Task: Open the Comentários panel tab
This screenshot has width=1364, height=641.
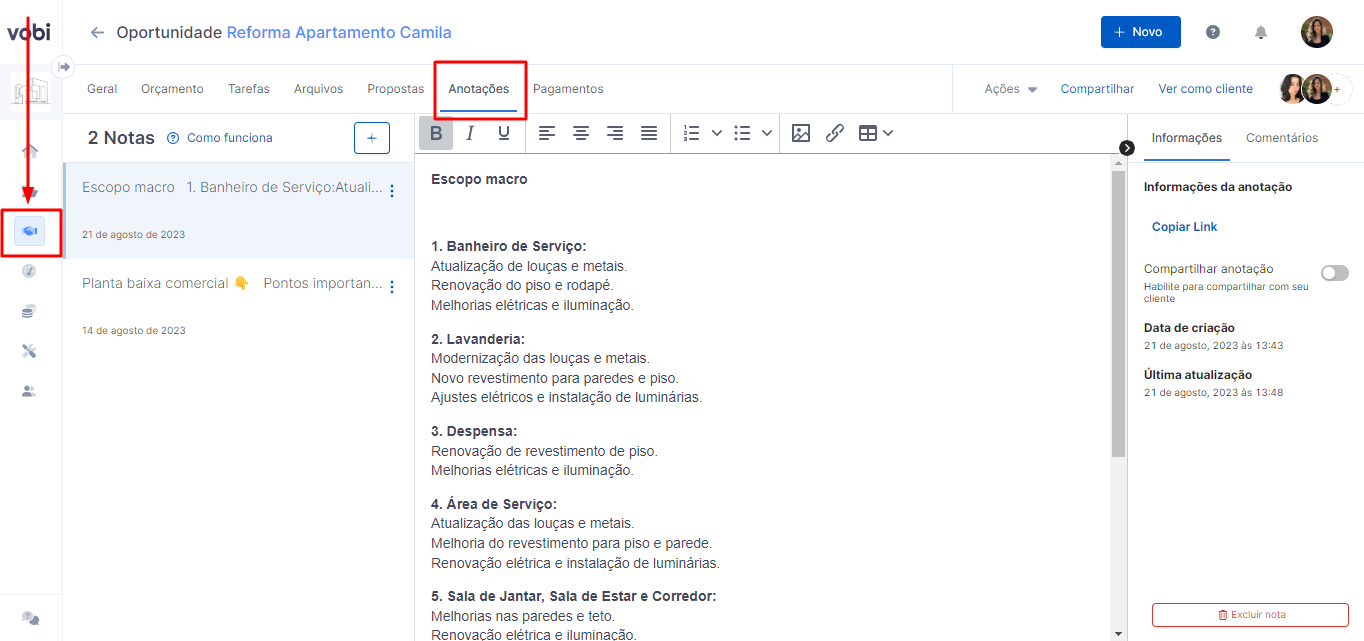Action: 1282,138
